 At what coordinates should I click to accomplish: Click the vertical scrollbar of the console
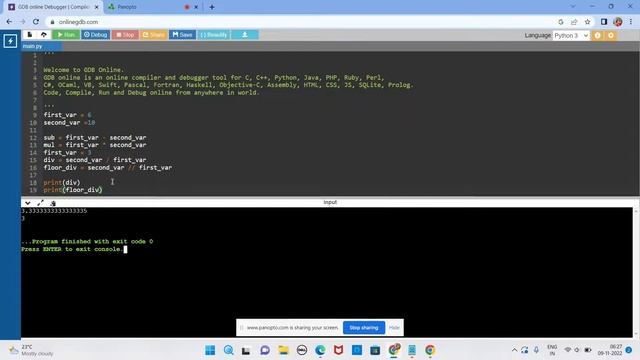click(636, 273)
